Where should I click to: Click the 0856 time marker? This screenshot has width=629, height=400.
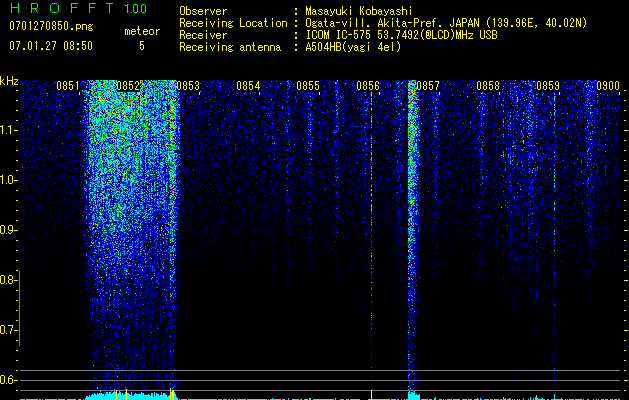[x=368, y=86]
